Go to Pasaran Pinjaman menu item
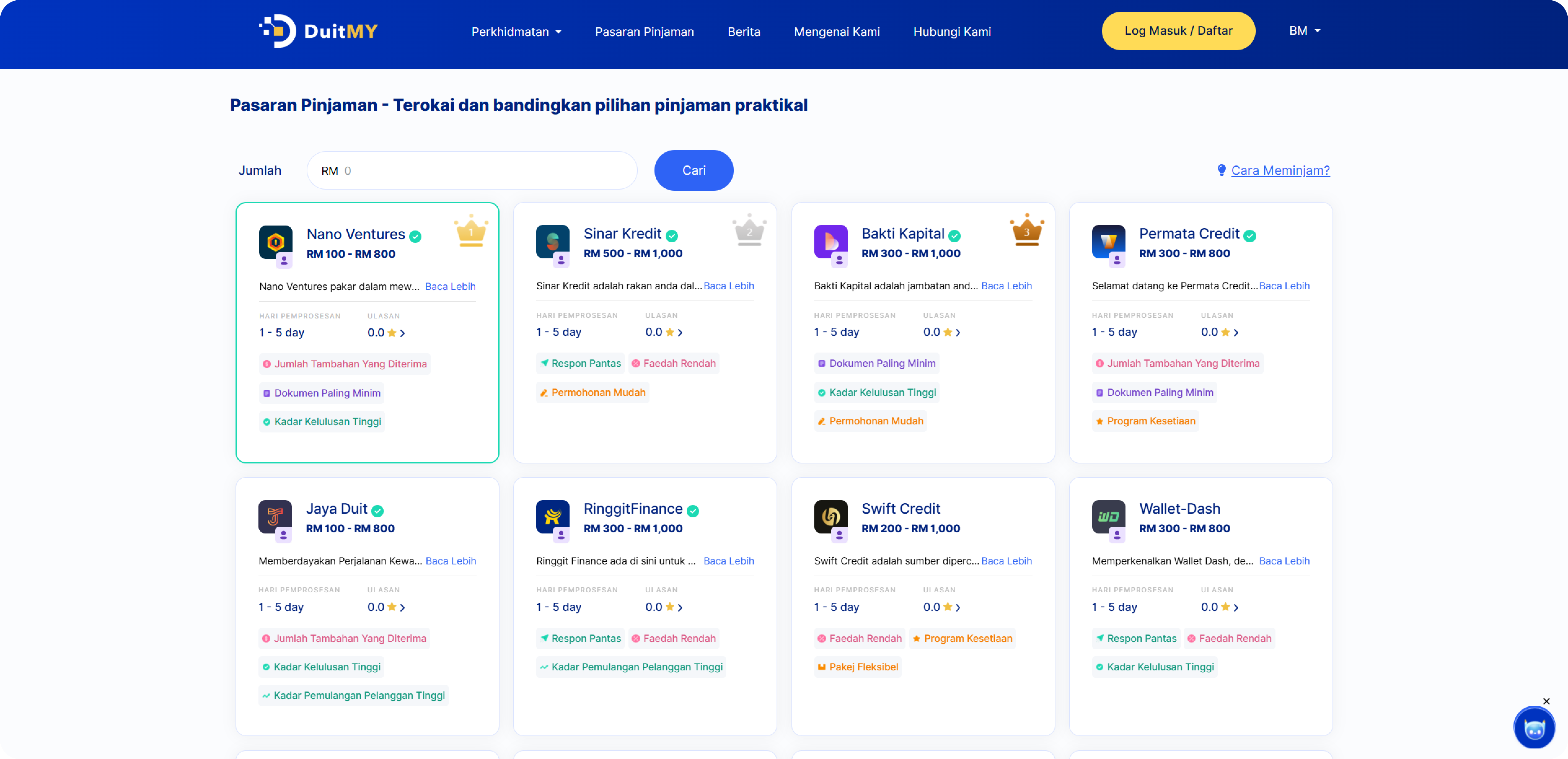The height and width of the screenshot is (759, 1568). tap(644, 32)
